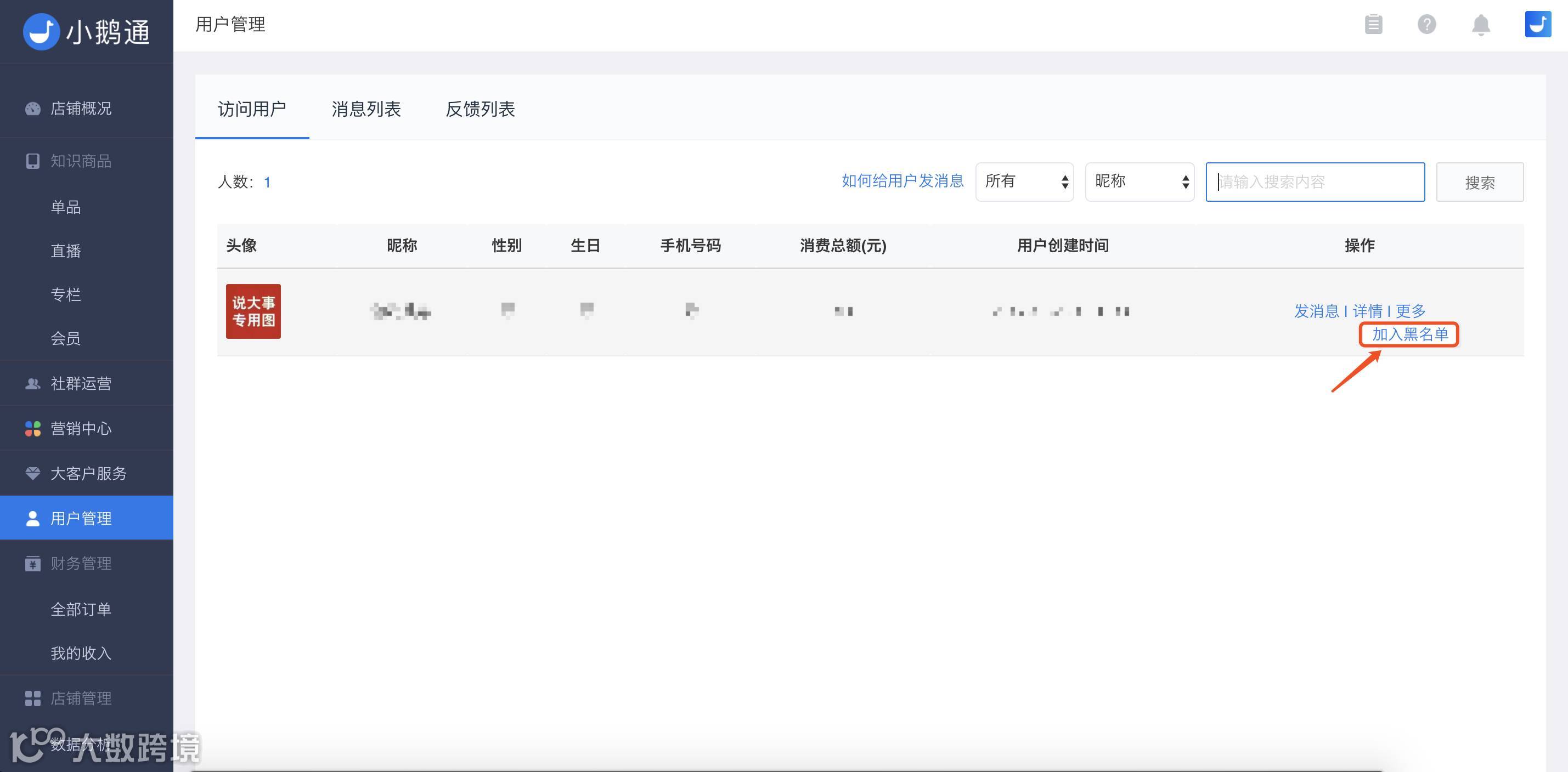The image size is (1568, 772).
Task: Click the 小鹅通 logo icon
Action: tap(41, 31)
